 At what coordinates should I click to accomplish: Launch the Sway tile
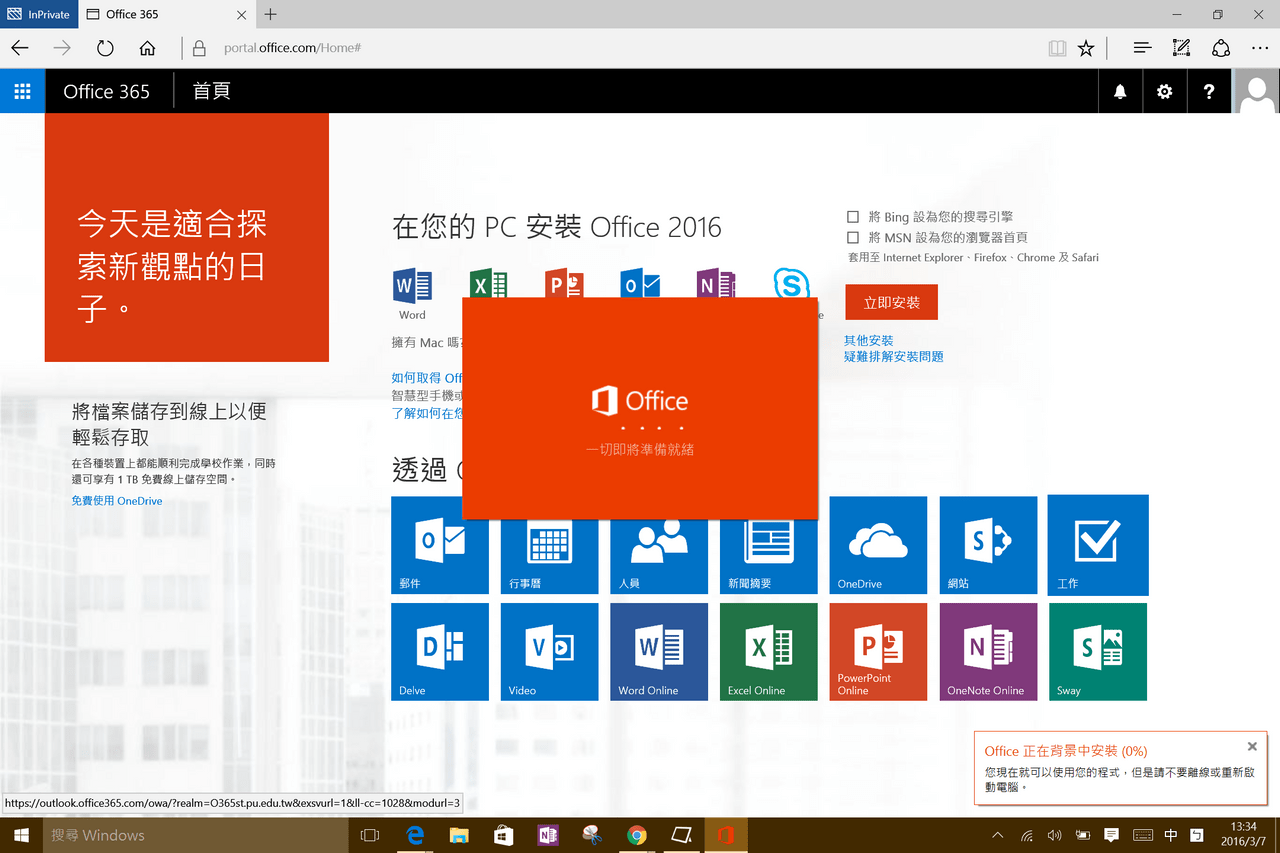1098,652
